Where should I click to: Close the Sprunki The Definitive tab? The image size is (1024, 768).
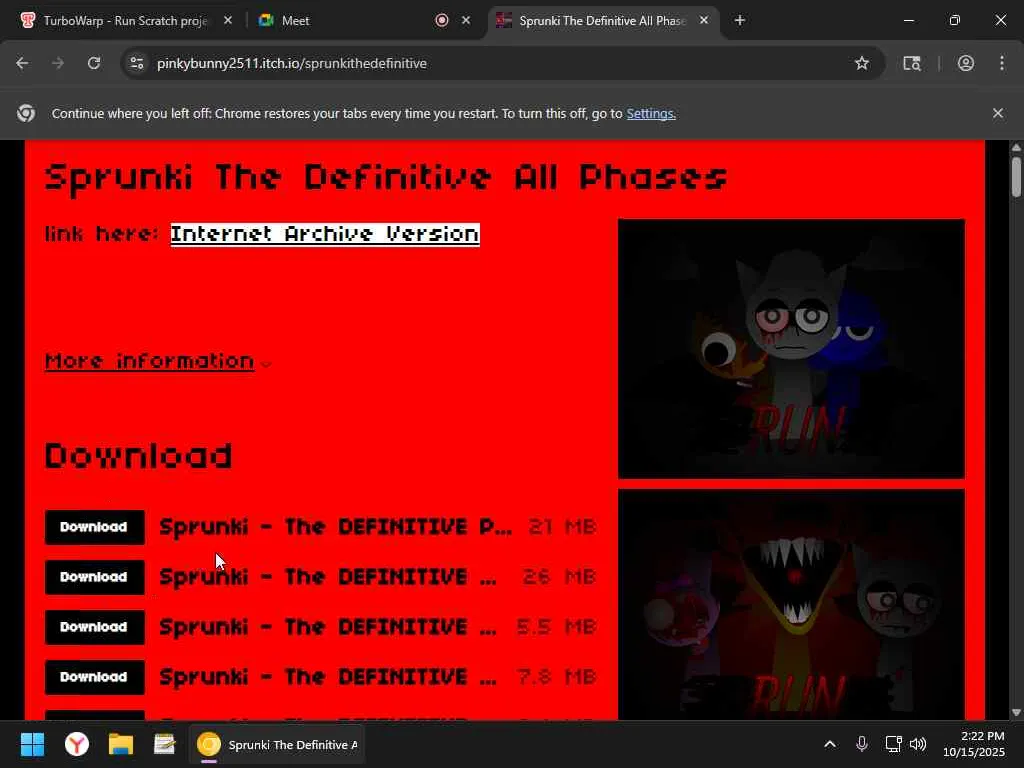704,20
